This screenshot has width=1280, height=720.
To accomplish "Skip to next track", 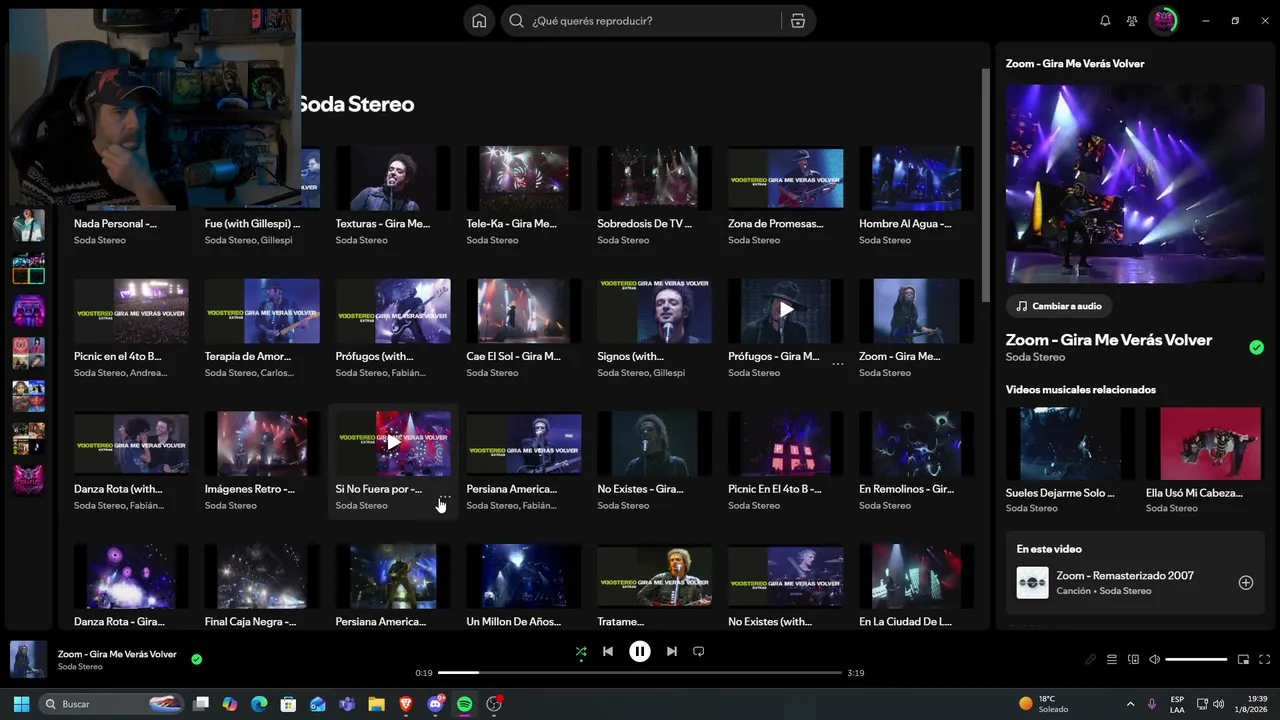I will coord(672,651).
